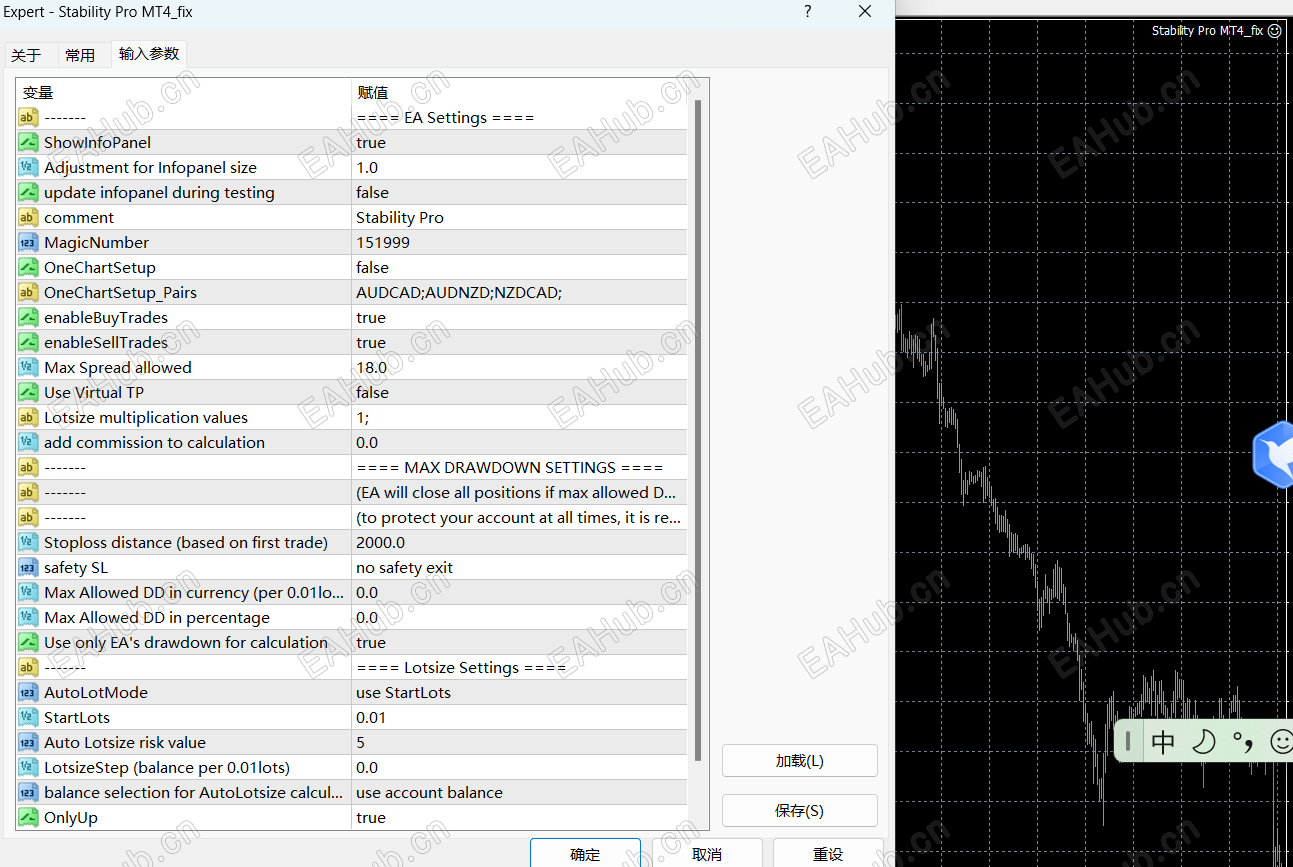Click the boolean icon beside ShowInfoPanel

(28, 142)
